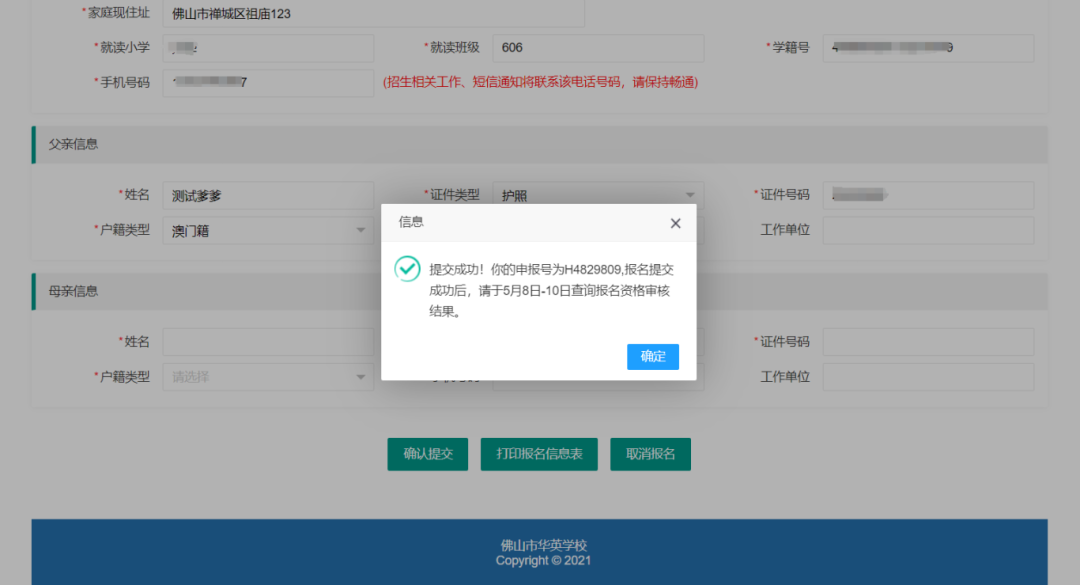
Task: Focus the 就读小学 input field
Action: [267, 48]
